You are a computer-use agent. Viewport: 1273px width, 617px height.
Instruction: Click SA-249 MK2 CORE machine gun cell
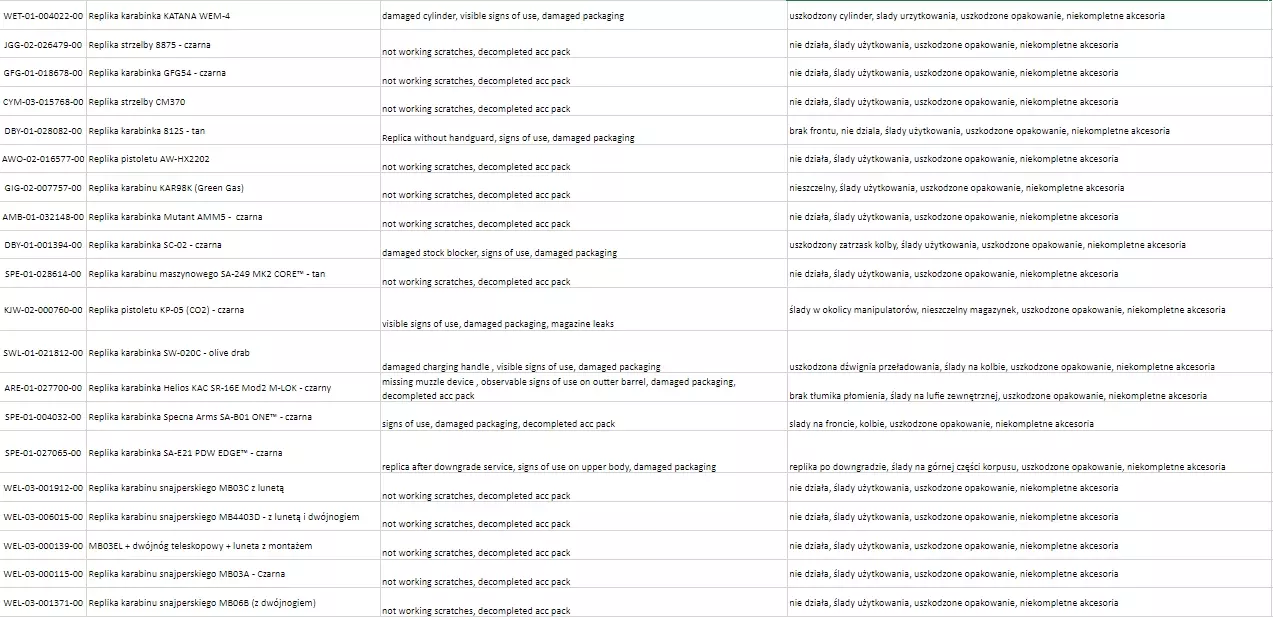tap(206, 274)
